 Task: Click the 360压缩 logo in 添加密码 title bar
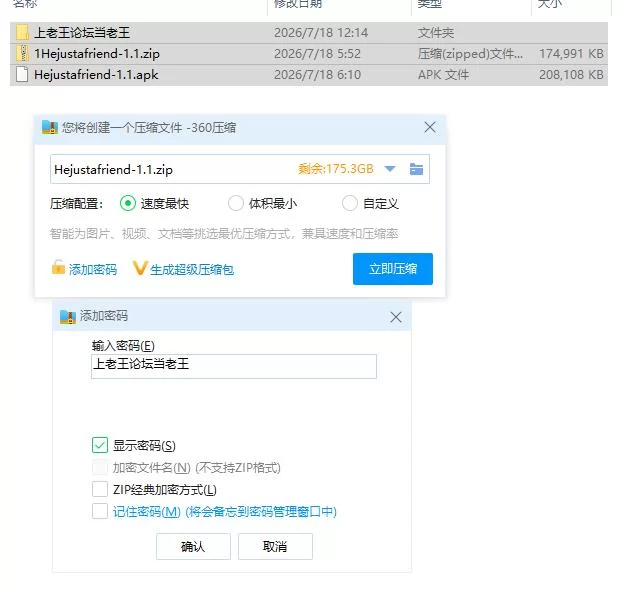coord(67,316)
